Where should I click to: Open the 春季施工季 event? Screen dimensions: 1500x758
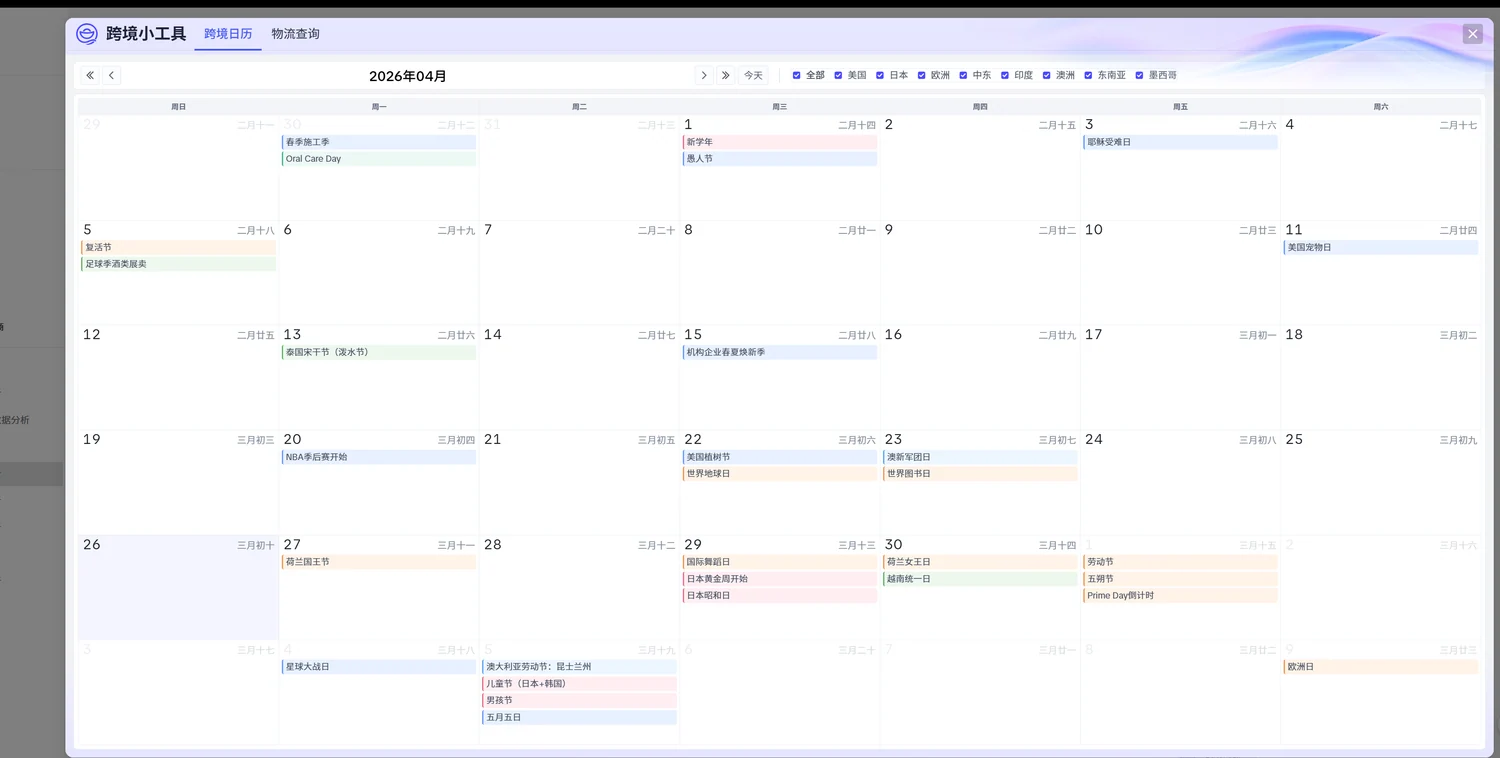pyautogui.click(x=379, y=142)
